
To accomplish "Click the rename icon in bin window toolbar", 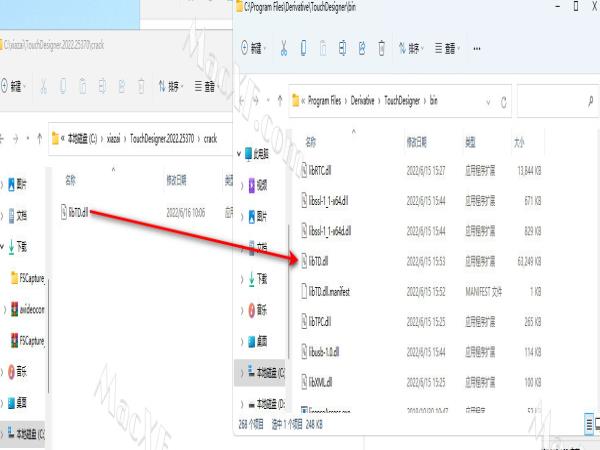I will [x=342, y=48].
